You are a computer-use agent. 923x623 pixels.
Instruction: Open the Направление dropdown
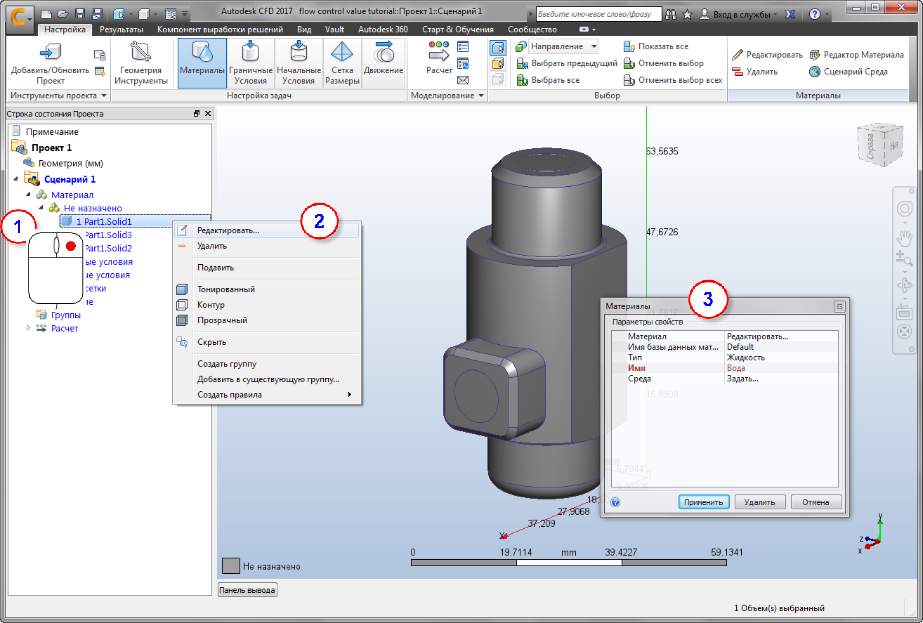pos(564,47)
